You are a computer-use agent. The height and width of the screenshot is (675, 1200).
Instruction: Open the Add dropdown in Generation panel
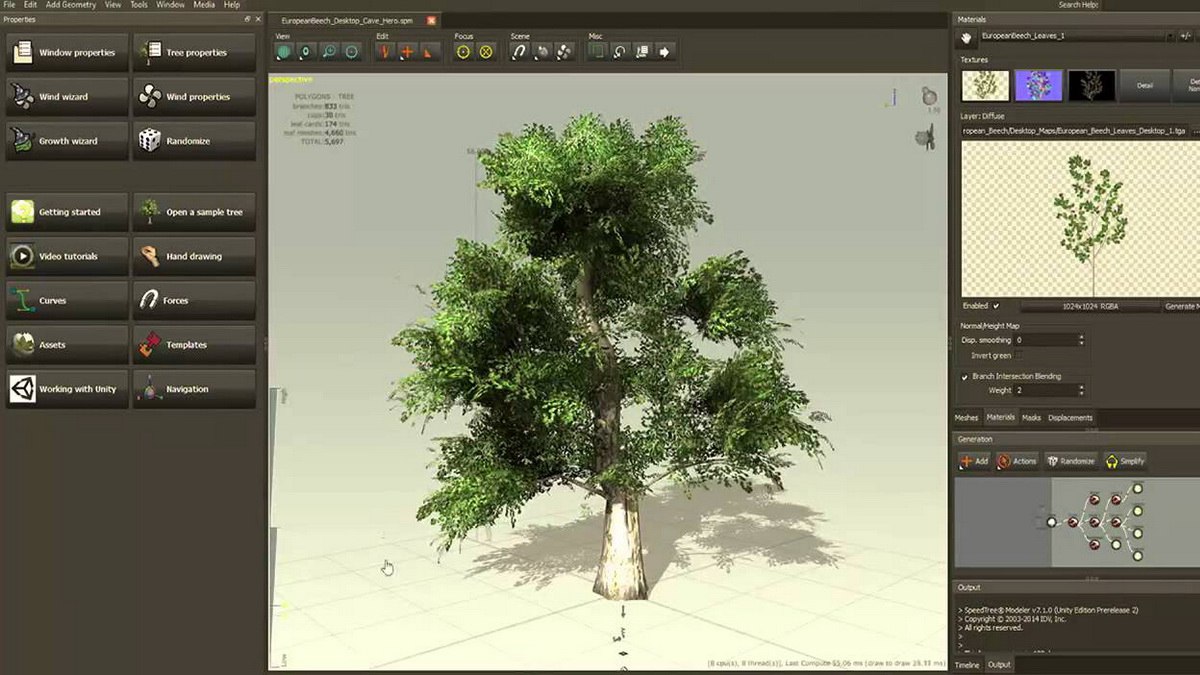[x=974, y=461]
